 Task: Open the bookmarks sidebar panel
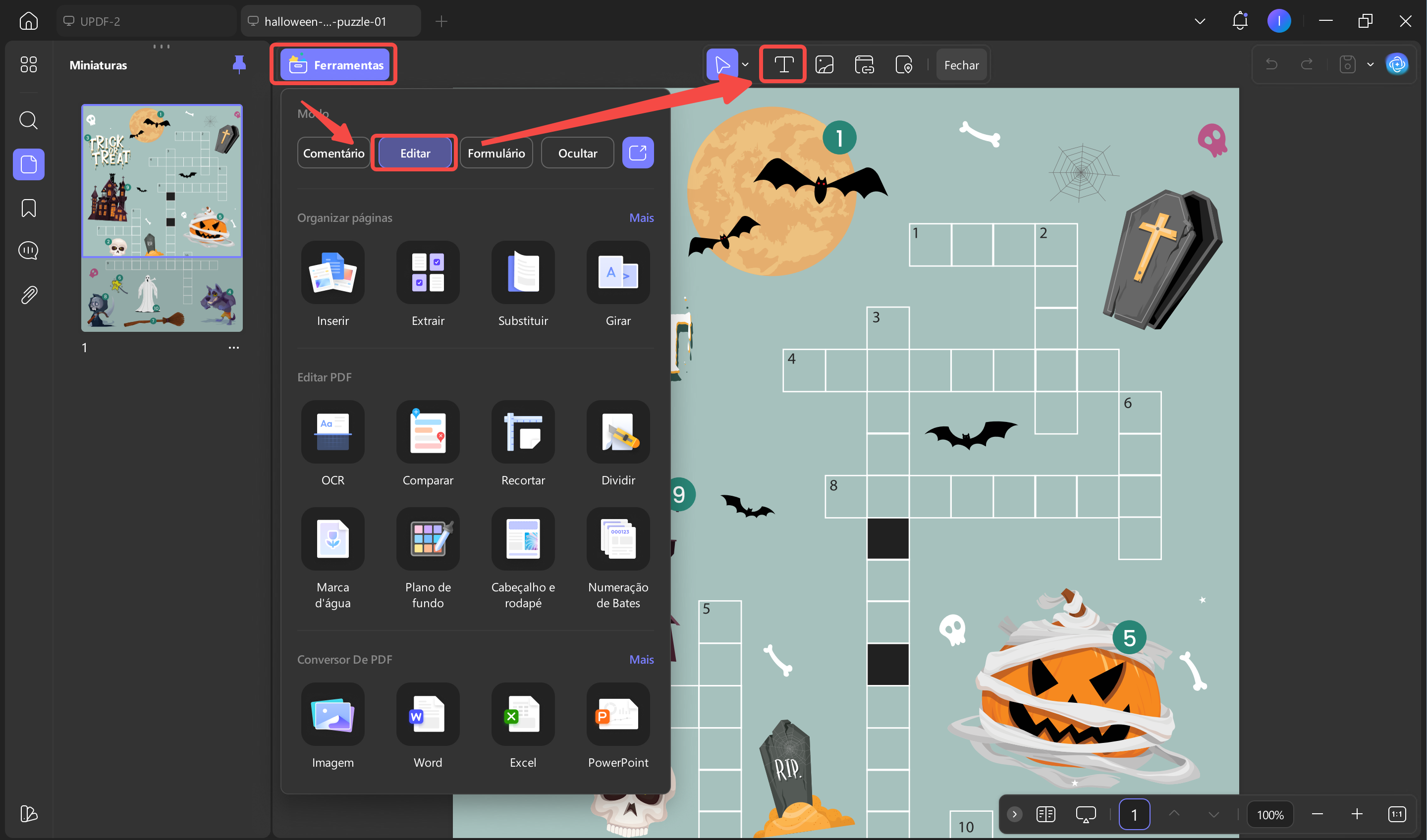click(28, 209)
